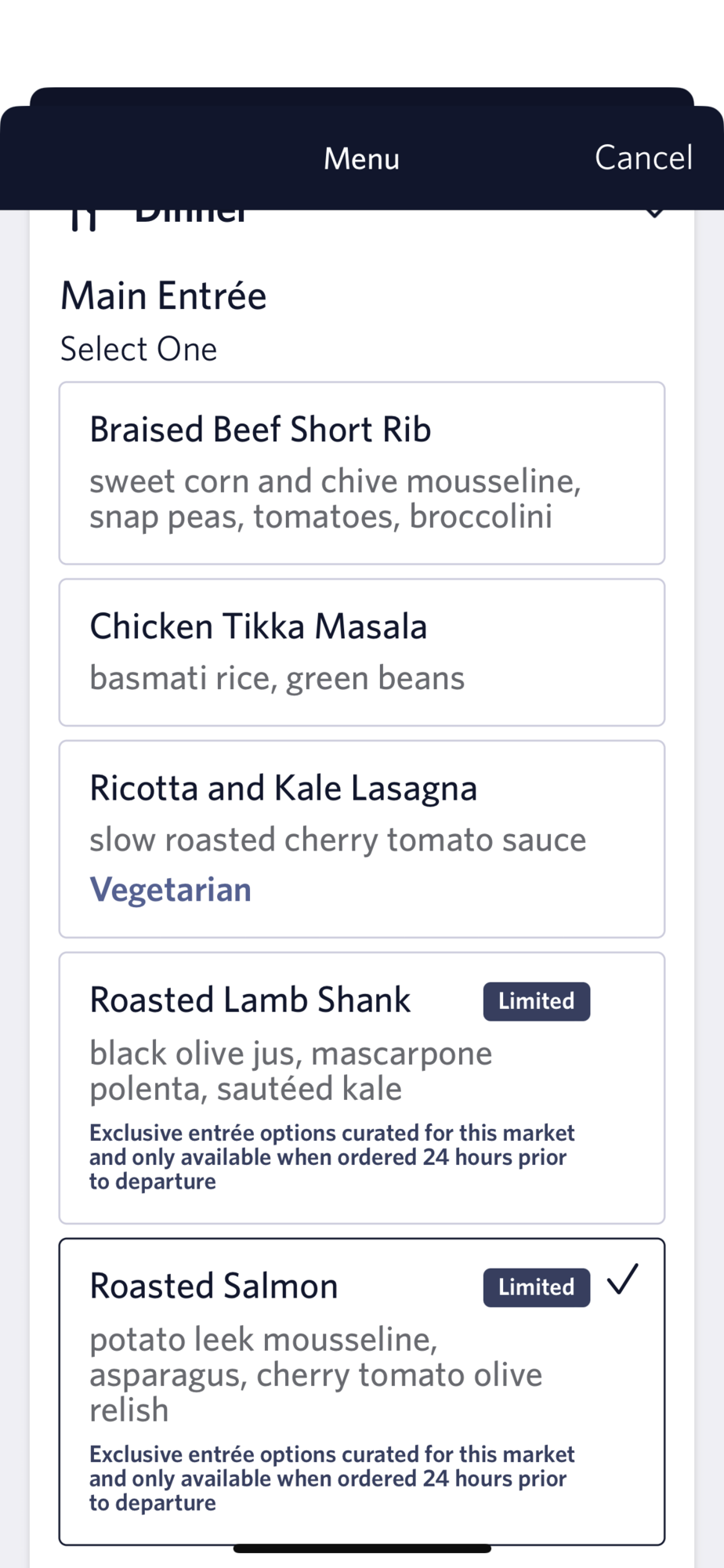
Task: Tap the Limited badge on Roasted Lamb Shank
Action: pos(537,1001)
